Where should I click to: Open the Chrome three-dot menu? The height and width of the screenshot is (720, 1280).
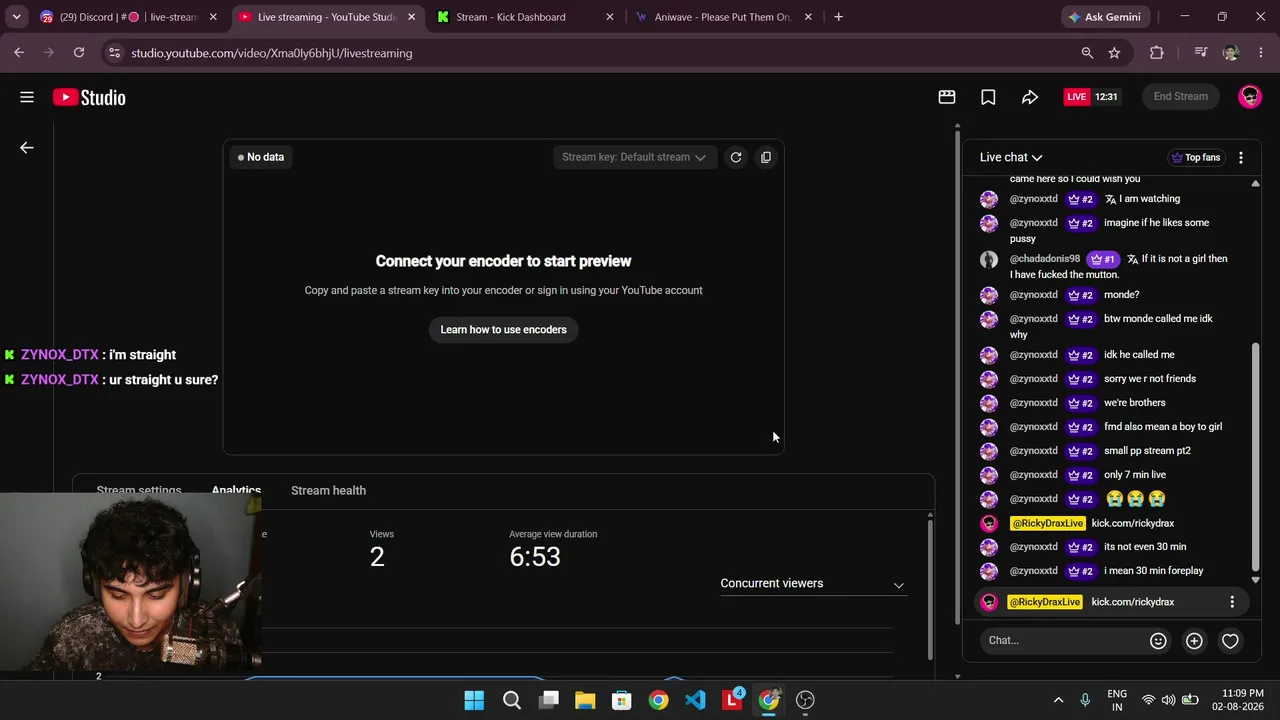click(x=1260, y=53)
